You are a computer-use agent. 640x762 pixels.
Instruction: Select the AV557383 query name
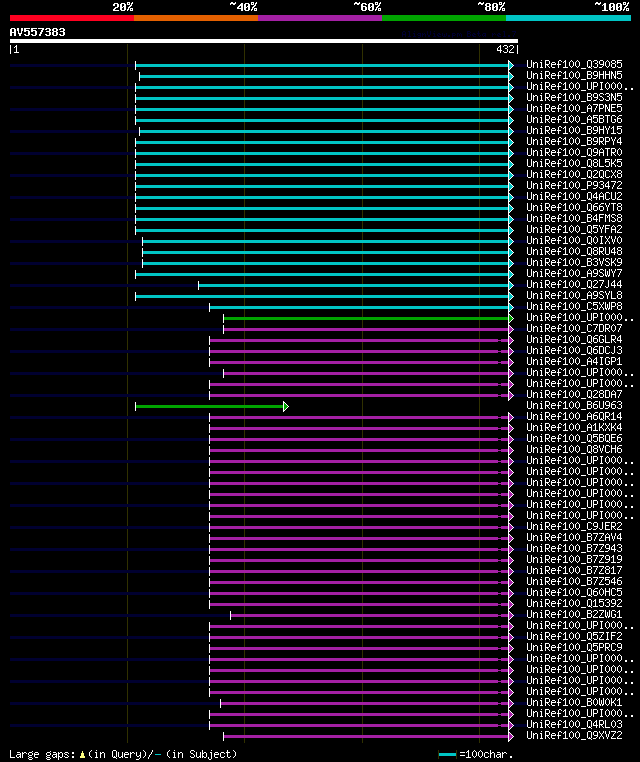pos(37,32)
